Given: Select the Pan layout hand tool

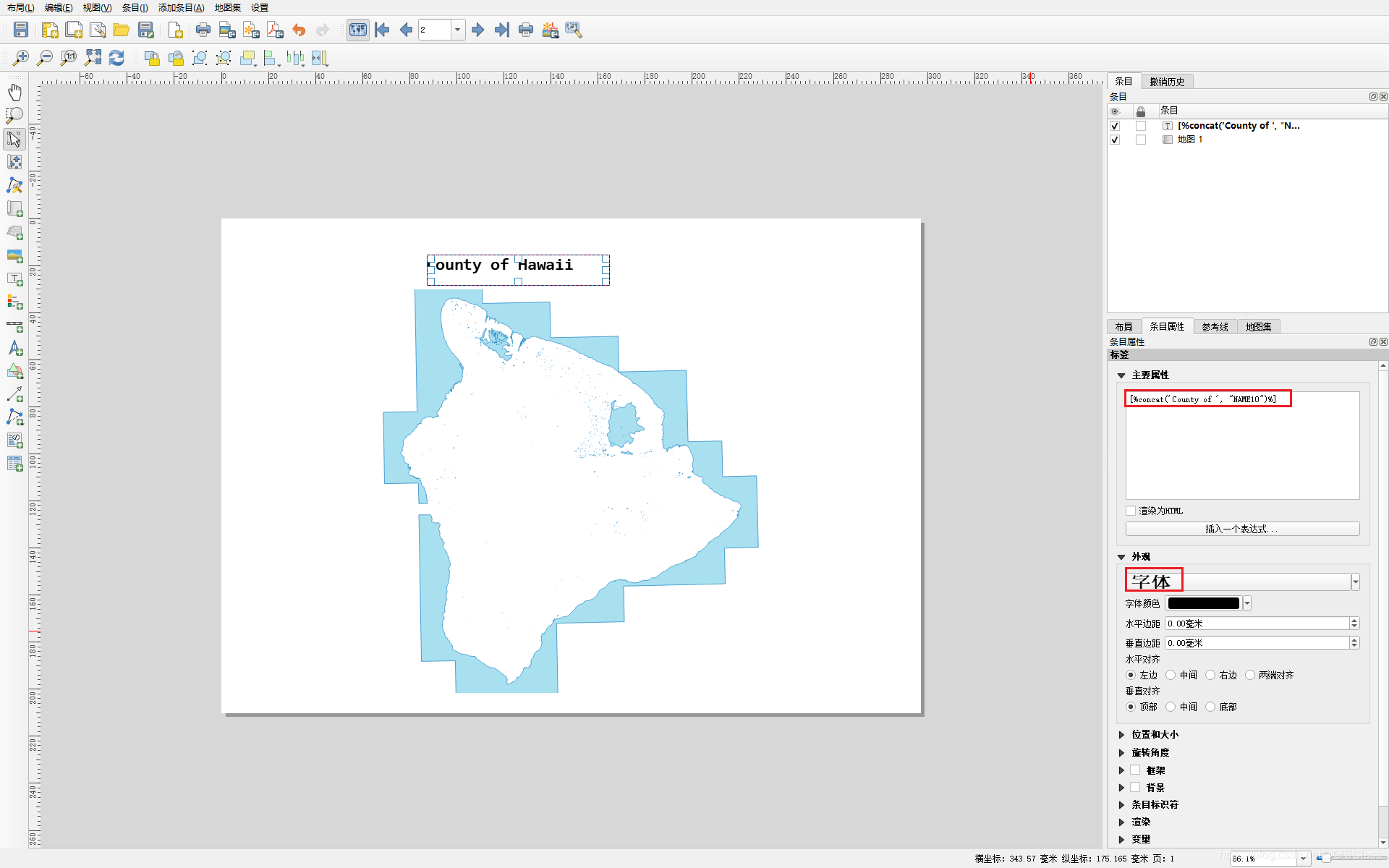Looking at the screenshot, I should coord(14,92).
